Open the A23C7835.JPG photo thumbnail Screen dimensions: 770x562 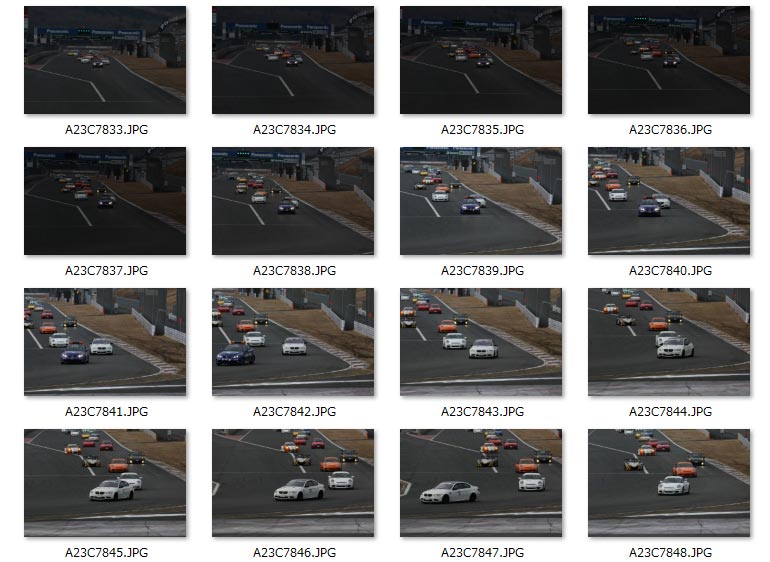click(x=481, y=60)
